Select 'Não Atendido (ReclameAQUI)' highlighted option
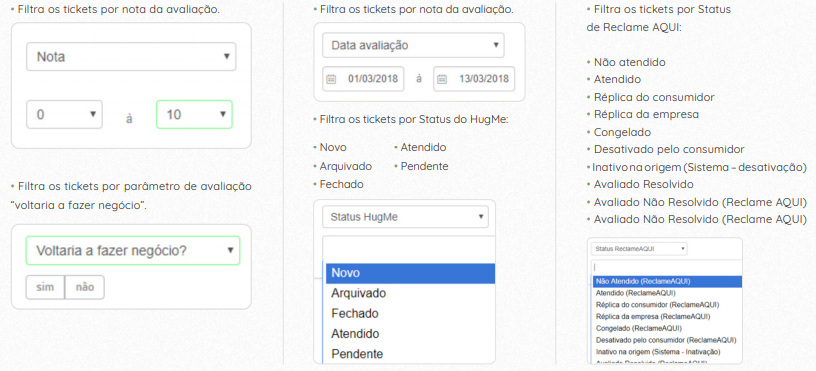 point(667,281)
